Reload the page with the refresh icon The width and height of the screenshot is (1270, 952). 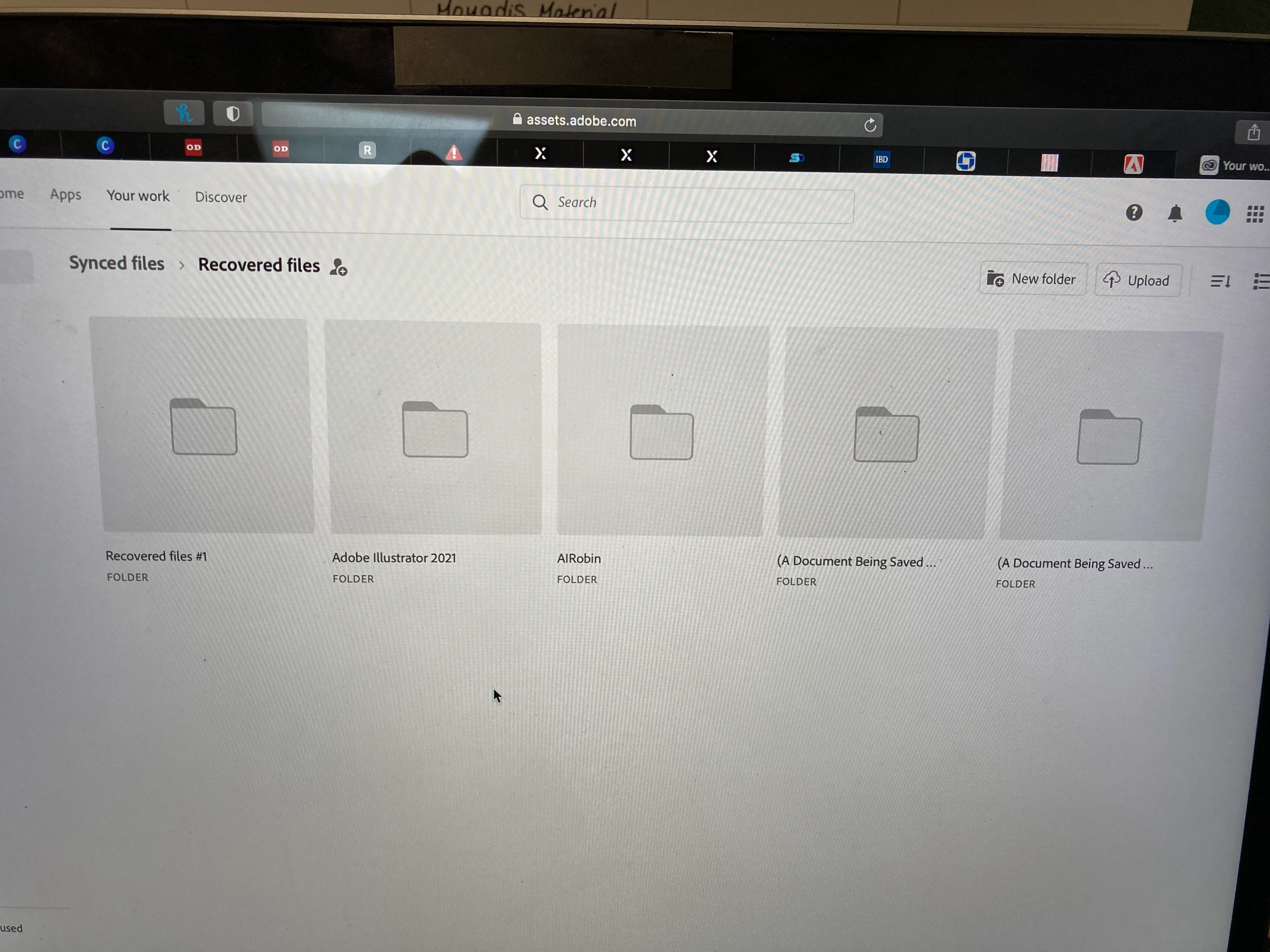[x=870, y=125]
